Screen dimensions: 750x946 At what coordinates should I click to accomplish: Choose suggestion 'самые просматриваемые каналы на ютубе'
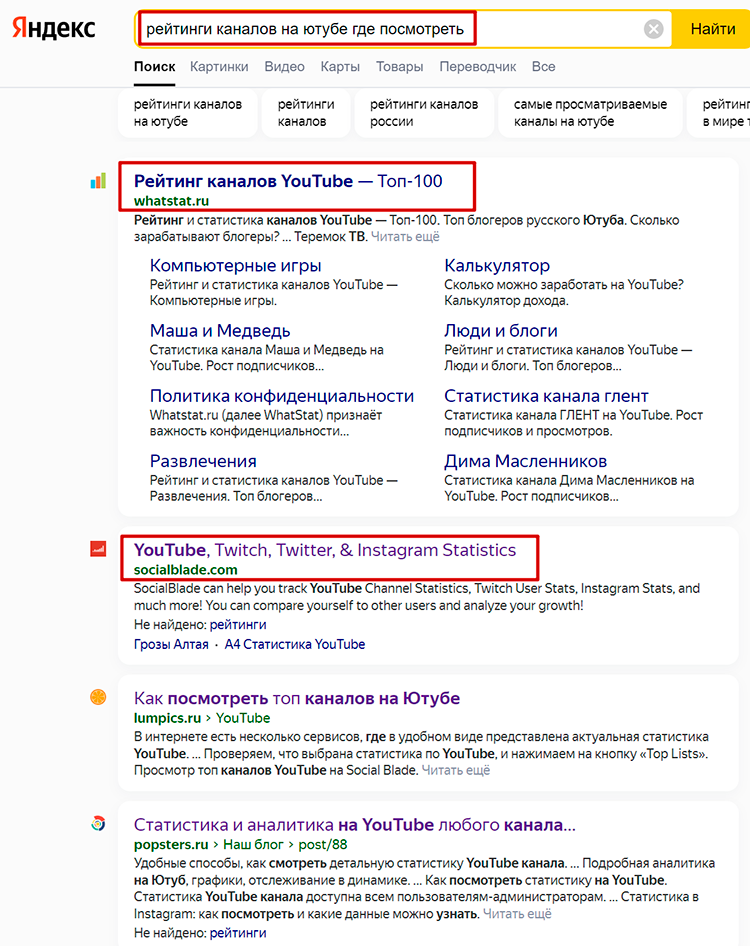(591, 113)
